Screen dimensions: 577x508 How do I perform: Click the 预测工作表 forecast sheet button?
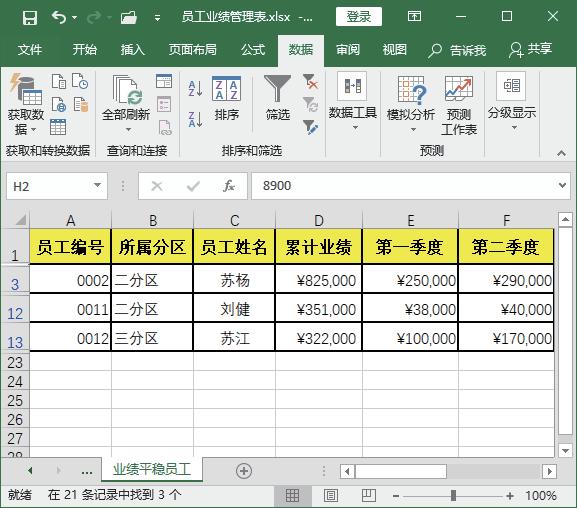point(459,106)
